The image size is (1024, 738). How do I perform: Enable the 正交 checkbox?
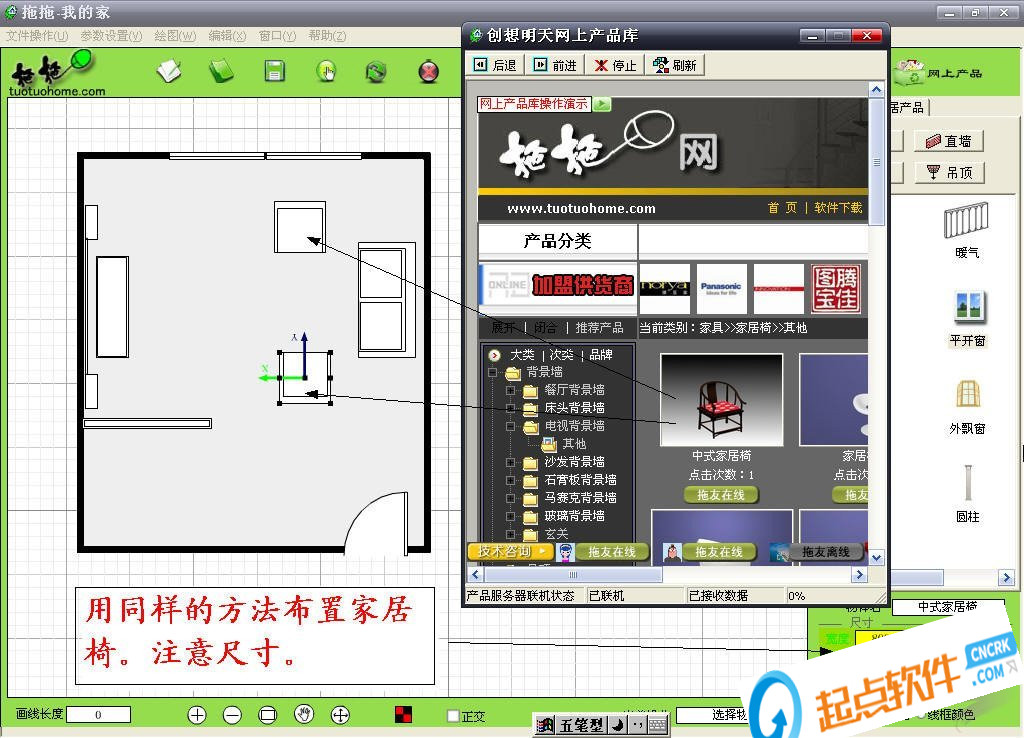pos(453,716)
